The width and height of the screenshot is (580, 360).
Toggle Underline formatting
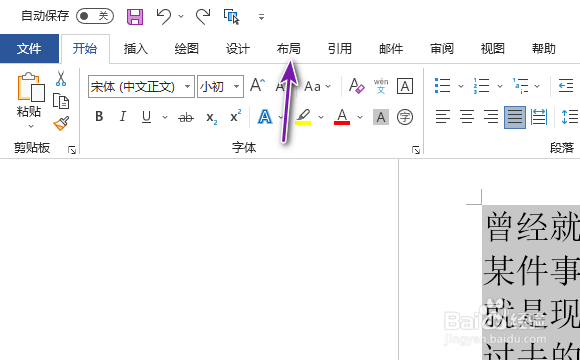coord(146,117)
